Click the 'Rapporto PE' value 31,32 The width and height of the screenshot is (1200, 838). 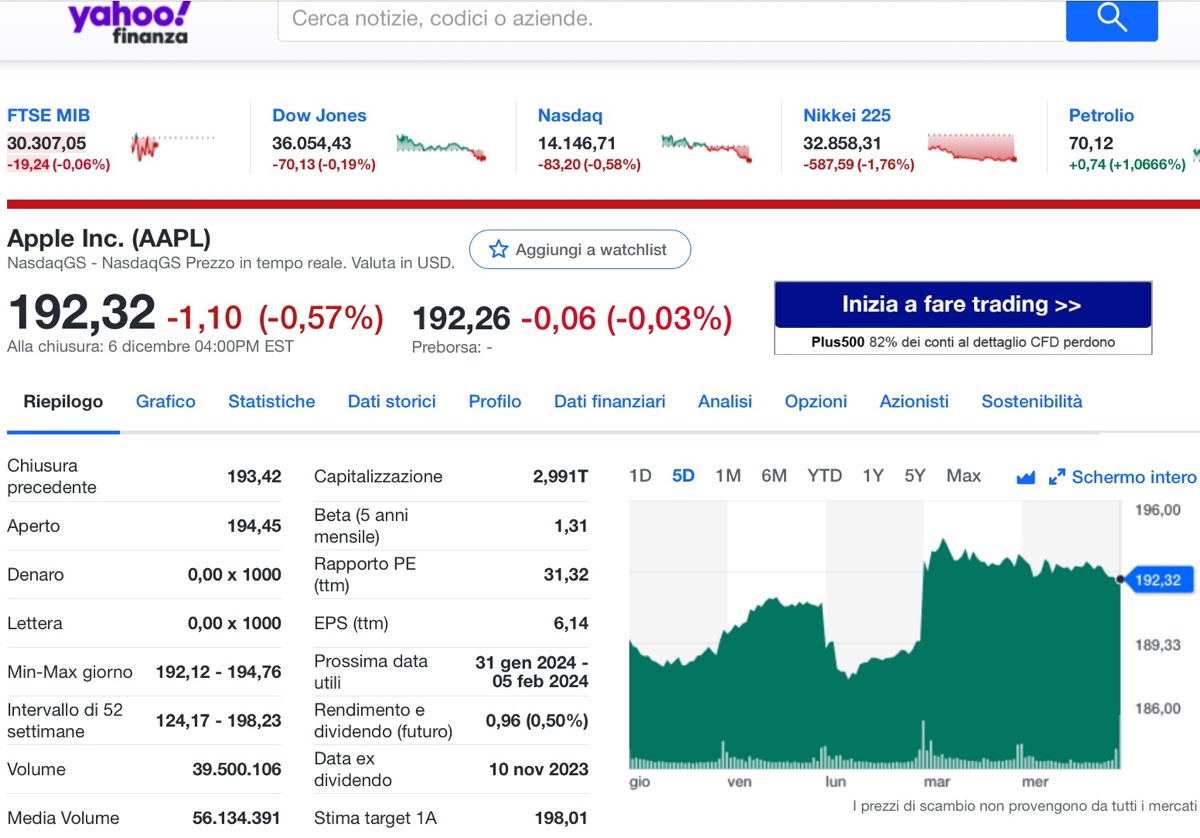(566, 575)
